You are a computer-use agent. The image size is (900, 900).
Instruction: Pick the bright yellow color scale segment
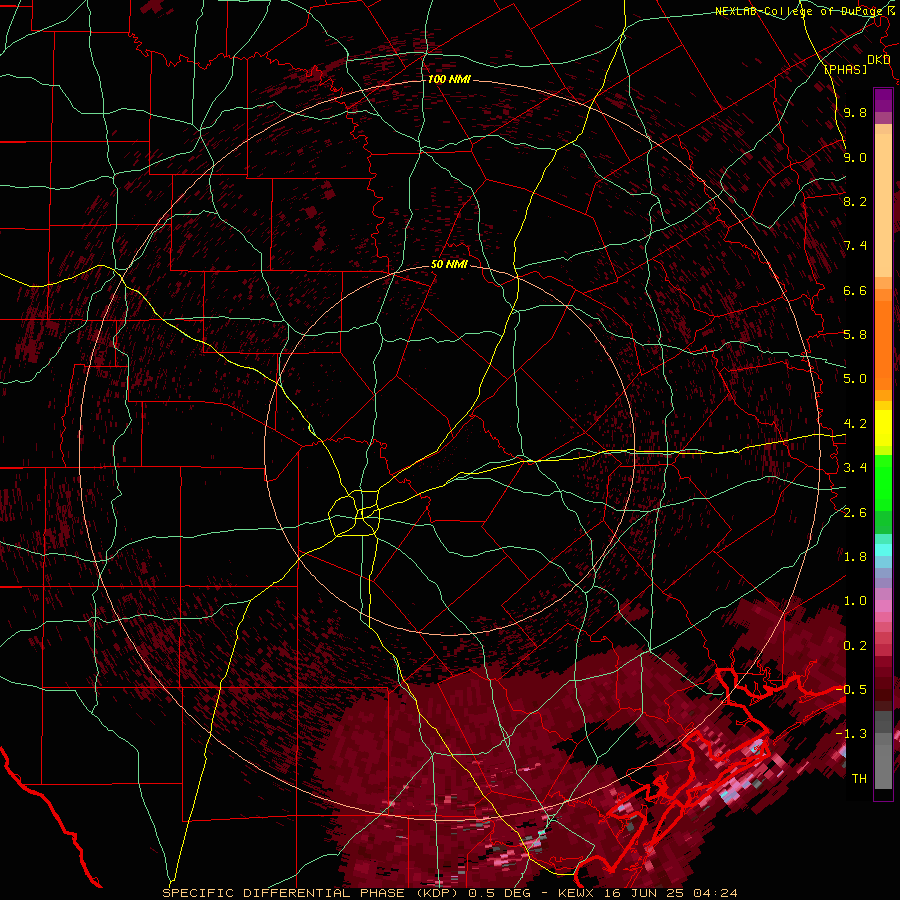click(x=883, y=428)
